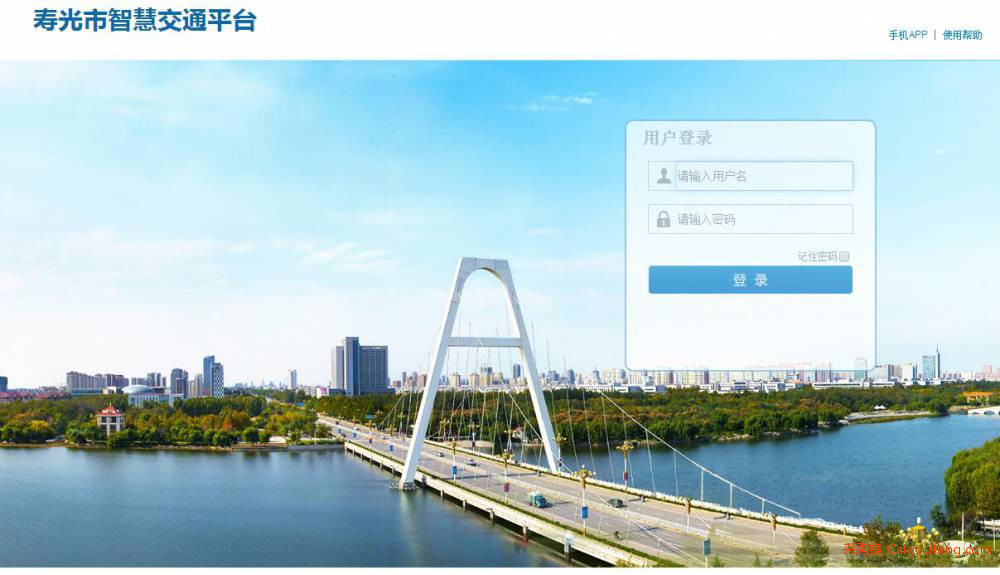Click the red Caigoufeng.com watermark
1000x575 pixels.
918,549
